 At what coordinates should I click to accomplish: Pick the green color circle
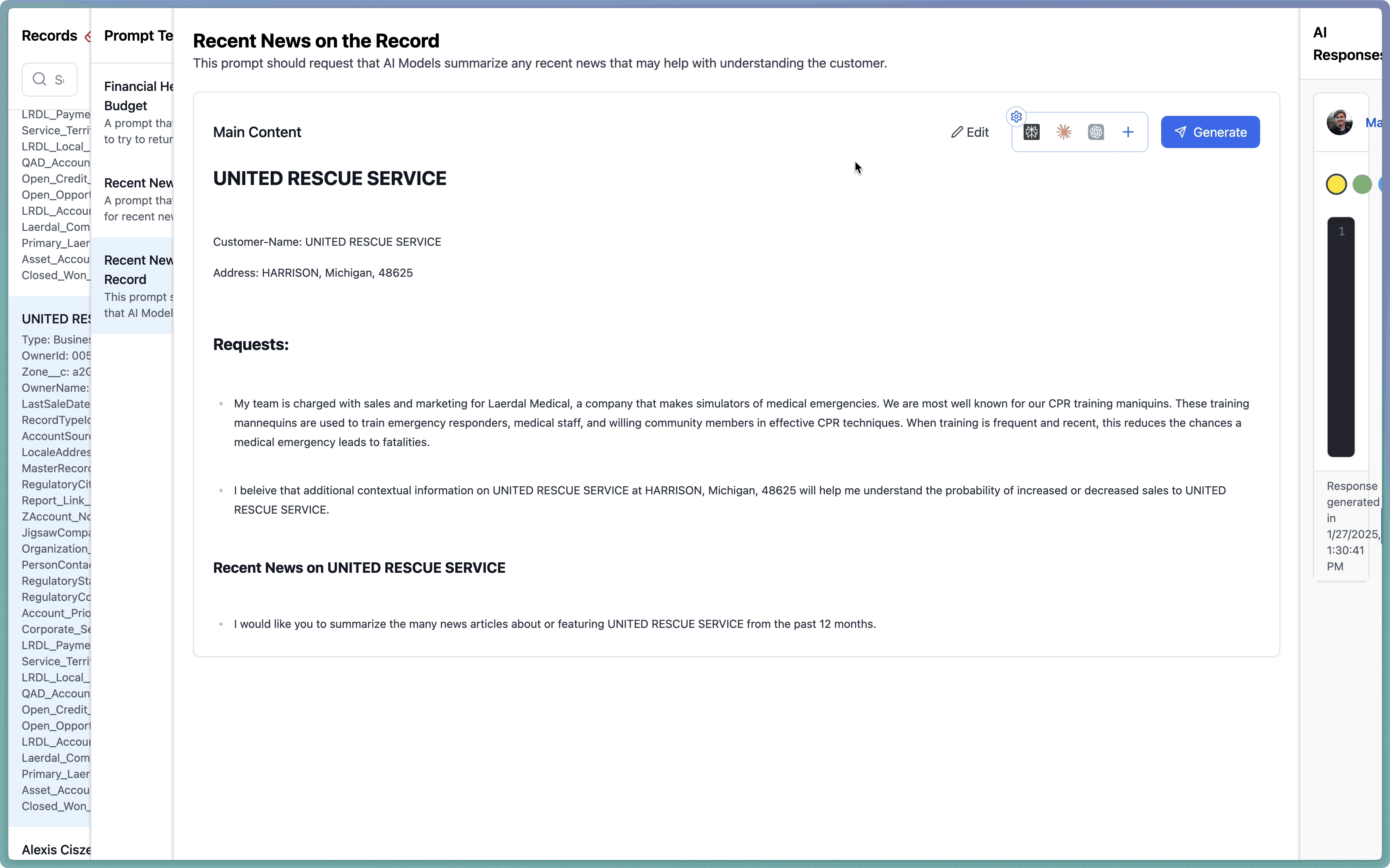coord(1362,184)
